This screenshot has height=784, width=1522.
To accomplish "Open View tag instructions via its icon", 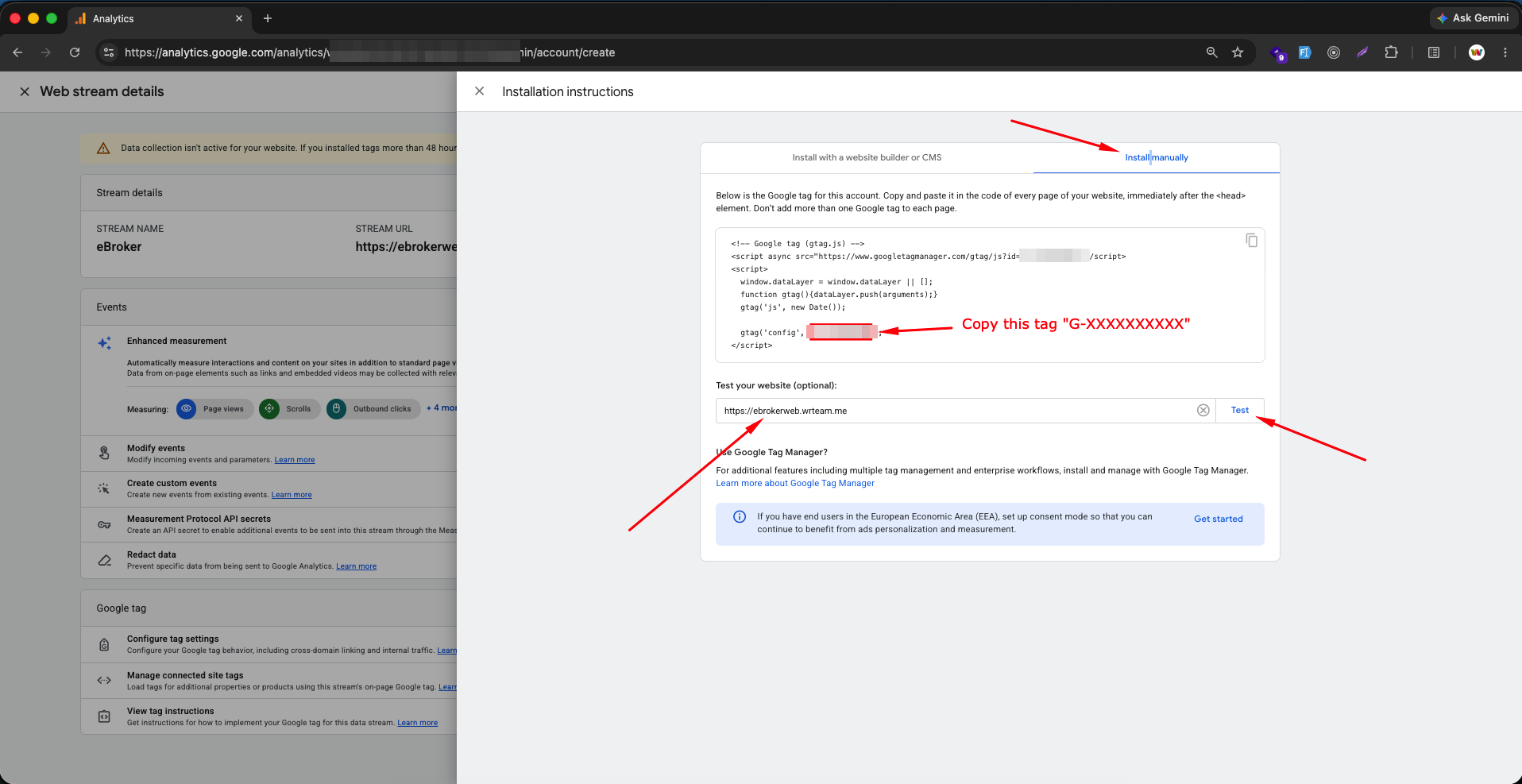I will (x=104, y=716).
